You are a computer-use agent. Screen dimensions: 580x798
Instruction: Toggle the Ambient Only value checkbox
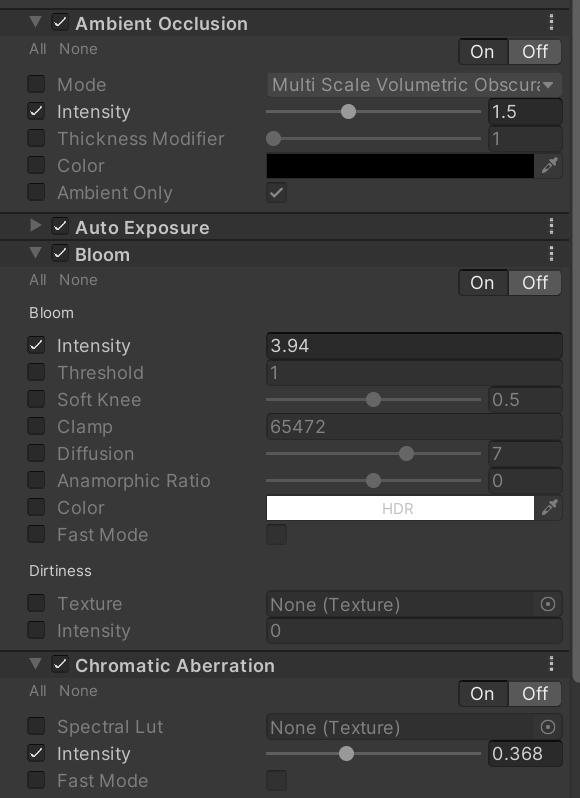(276, 192)
